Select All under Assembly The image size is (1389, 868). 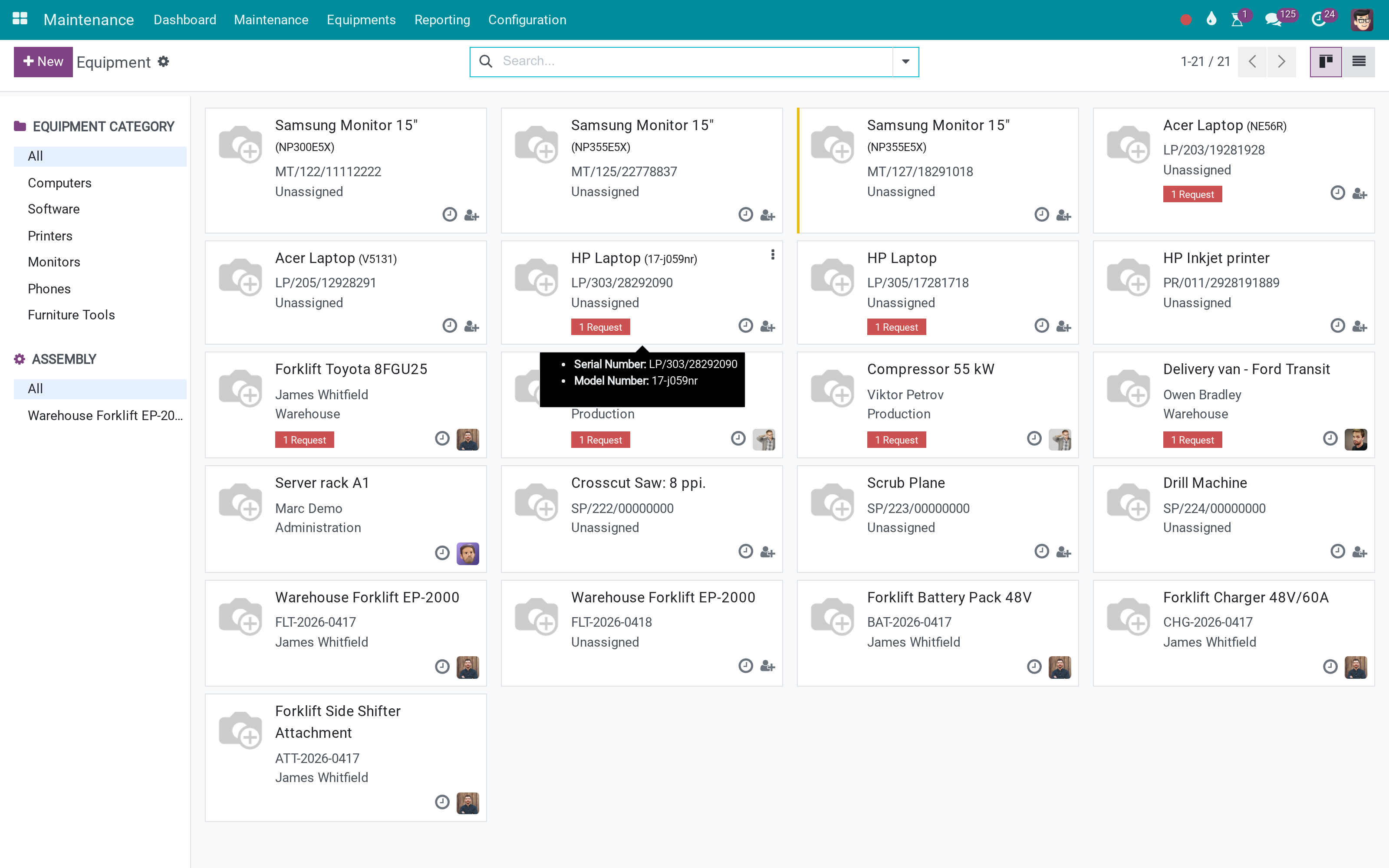100,389
